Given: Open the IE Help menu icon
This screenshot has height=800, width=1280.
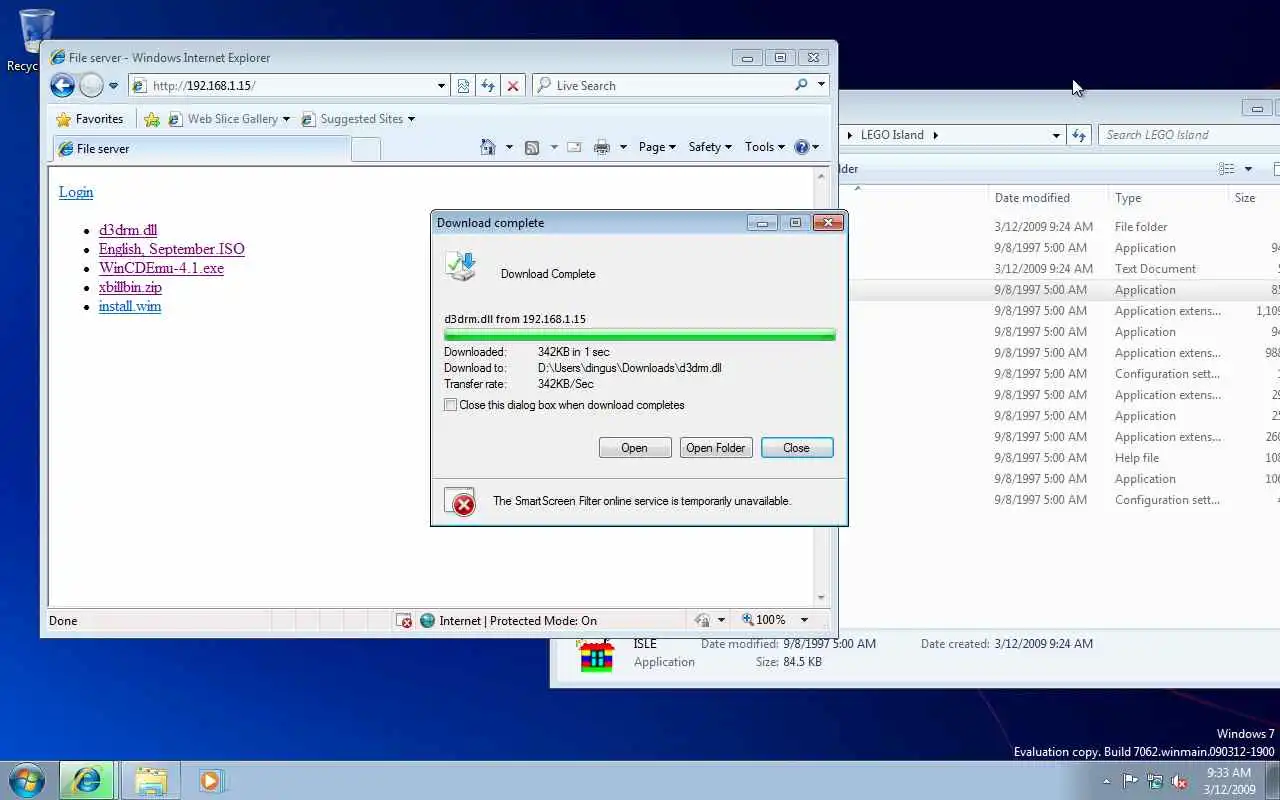Looking at the screenshot, I should 806,147.
